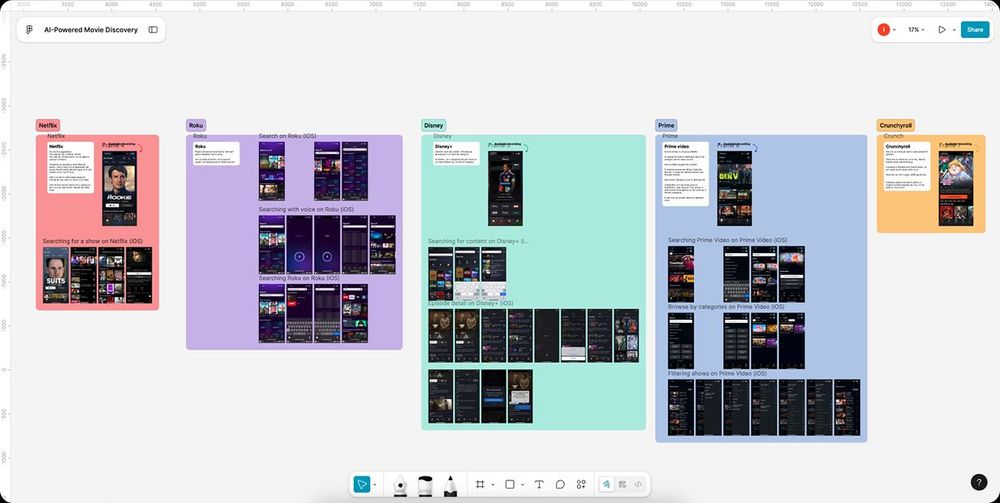Select the Move tool
The width and height of the screenshot is (1000, 503).
(x=362, y=485)
